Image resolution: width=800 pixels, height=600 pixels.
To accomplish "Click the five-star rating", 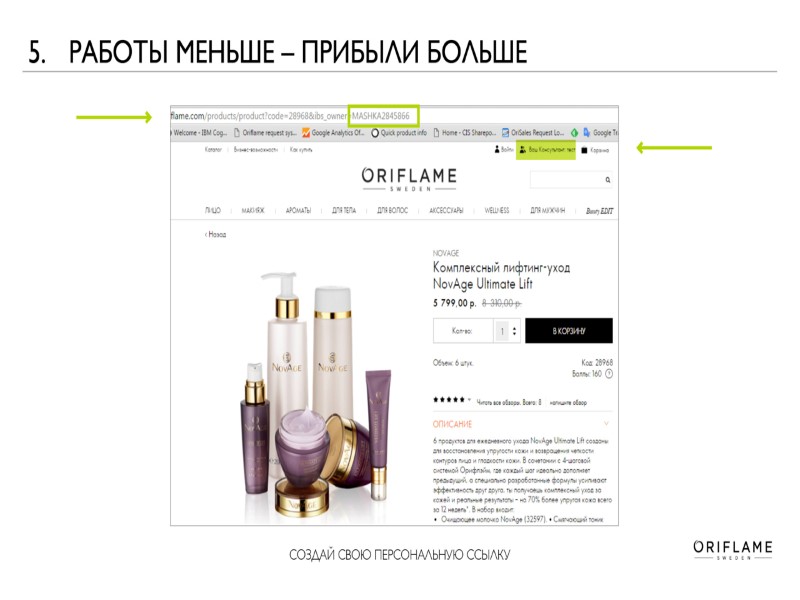I will [449, 399].
